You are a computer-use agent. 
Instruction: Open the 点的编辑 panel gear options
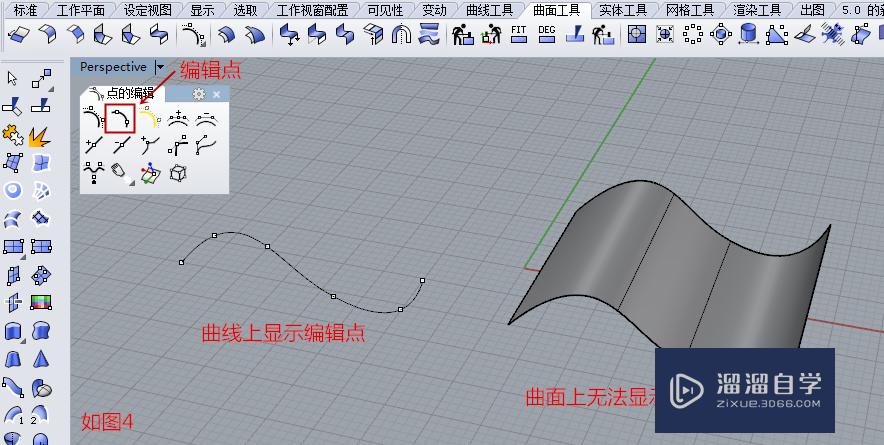pyautogui.click(x=198, y=94)
